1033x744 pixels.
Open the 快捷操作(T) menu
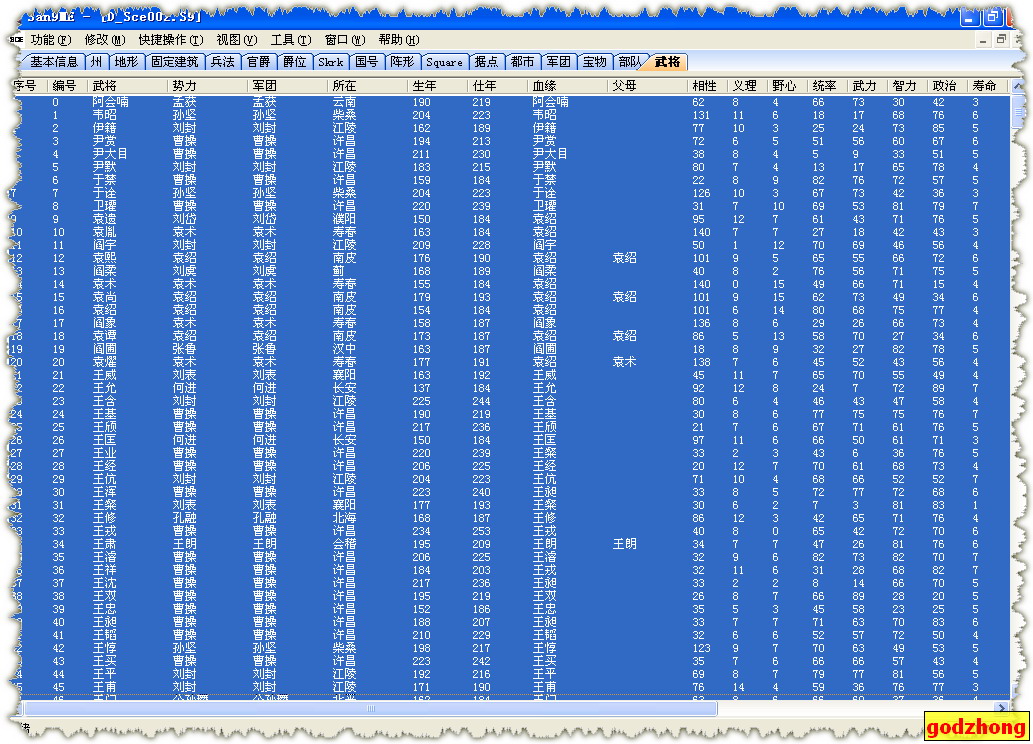[170, 40]
